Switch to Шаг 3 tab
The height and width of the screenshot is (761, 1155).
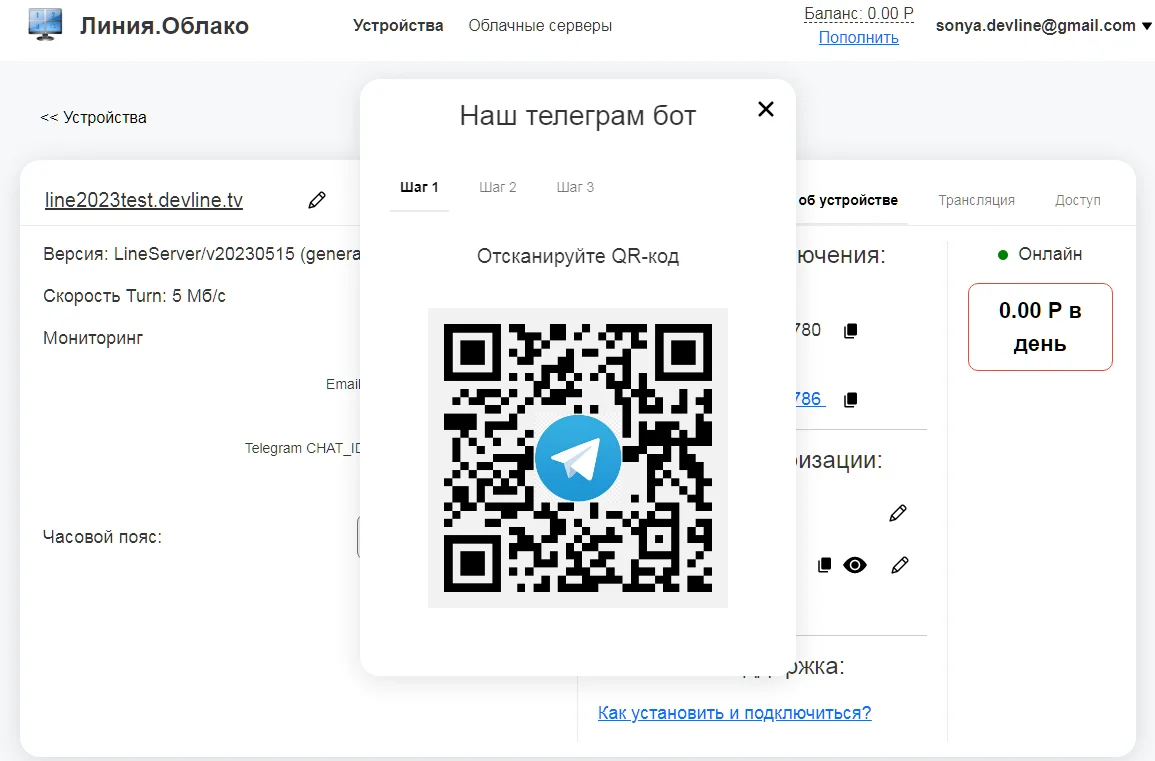point(575,187)
